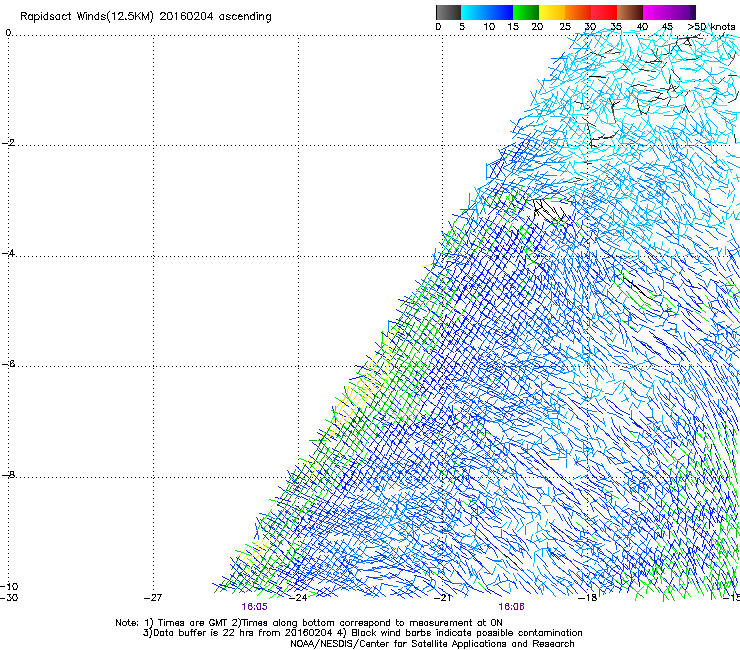Click the purple 45-50 knots legend swatch
This screenshot has height=650, width=740.
(682, 12)
